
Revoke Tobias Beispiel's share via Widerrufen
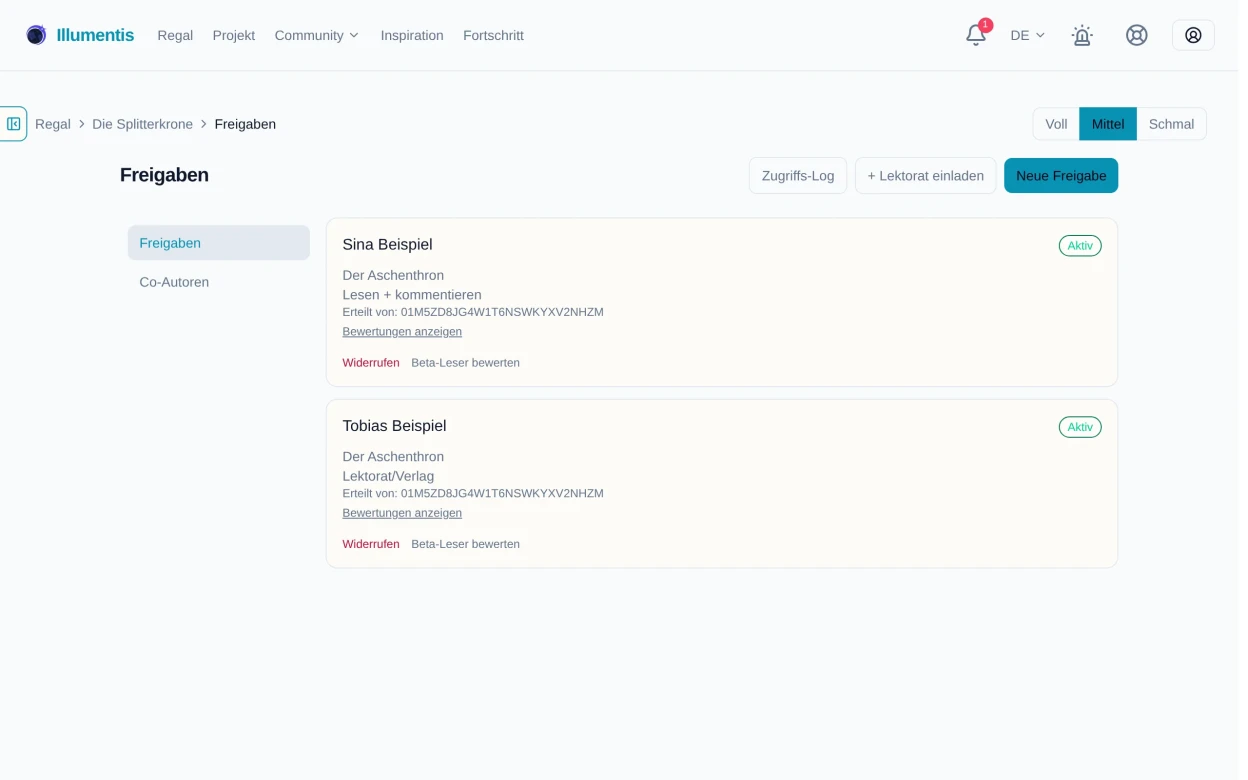pyautogui.click(x=371, y=544)
